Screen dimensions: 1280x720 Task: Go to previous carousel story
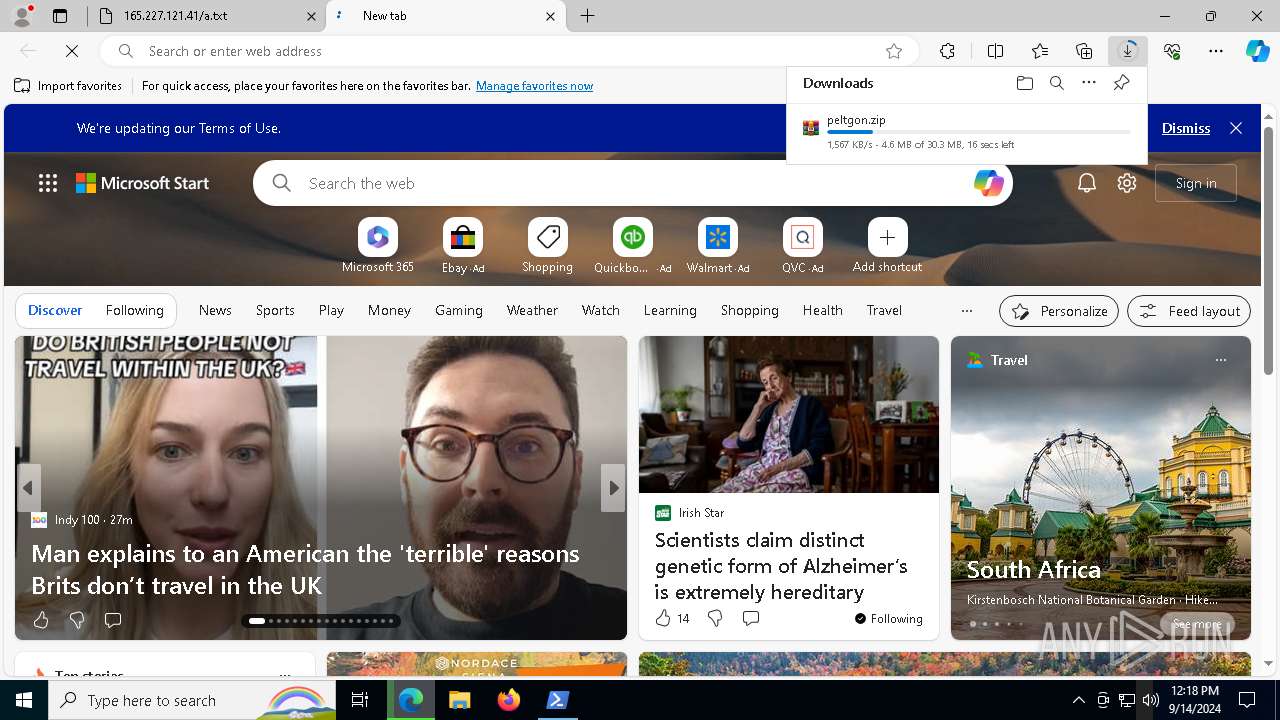point(28,488)
